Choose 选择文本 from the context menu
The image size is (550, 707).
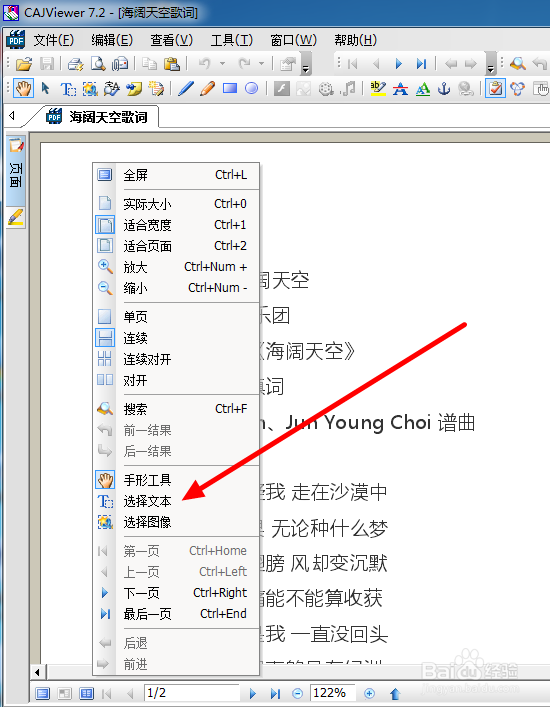pos(176,501)
